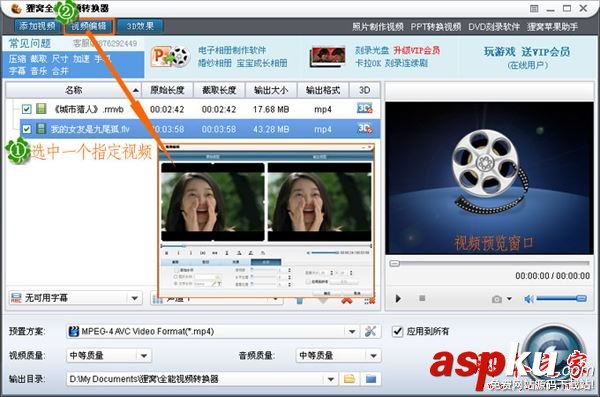Click the 字幕 help link
Viewport: 600px width, 397px height.
17,71
